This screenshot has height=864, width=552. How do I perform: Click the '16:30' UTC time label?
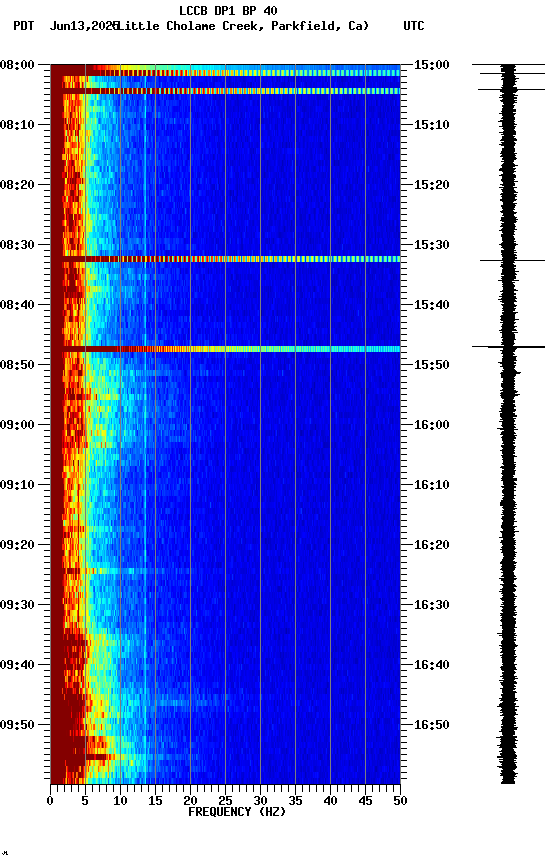[x=432, y=605]
